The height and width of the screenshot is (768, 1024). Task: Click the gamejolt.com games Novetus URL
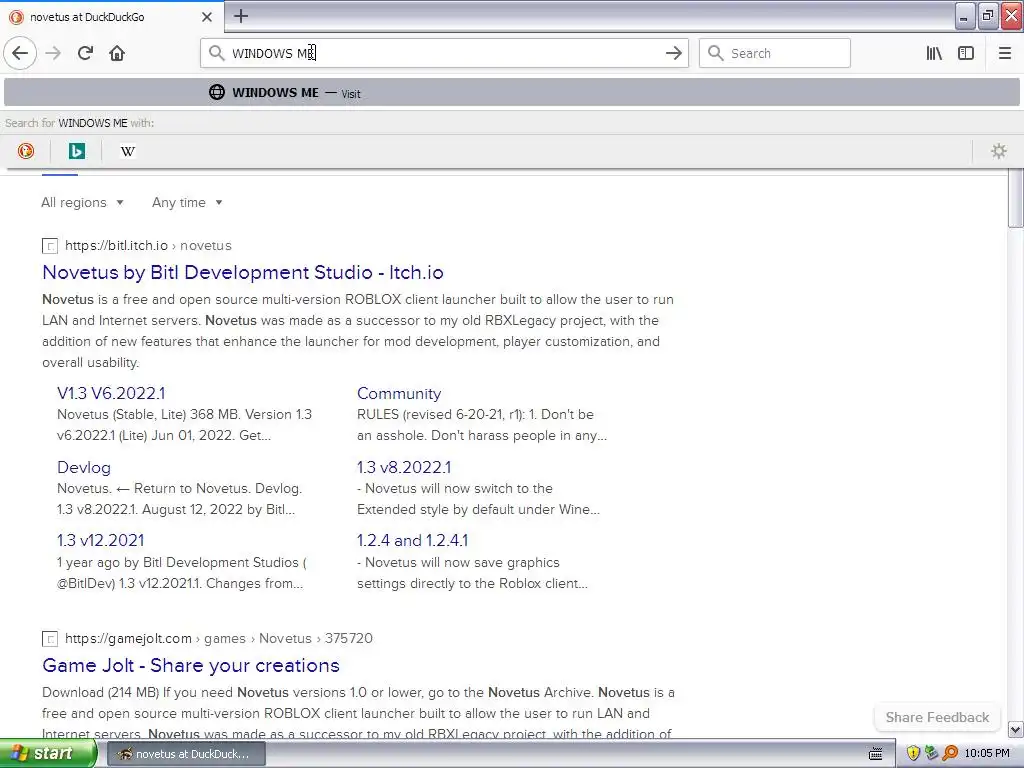(x=219, y=638)
